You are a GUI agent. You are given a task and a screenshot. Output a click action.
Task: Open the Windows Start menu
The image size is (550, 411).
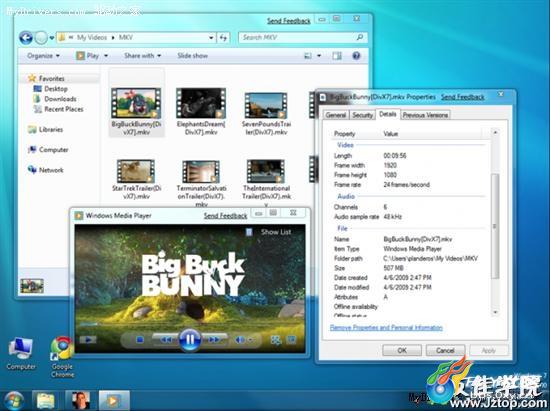(x=13, y=401)
